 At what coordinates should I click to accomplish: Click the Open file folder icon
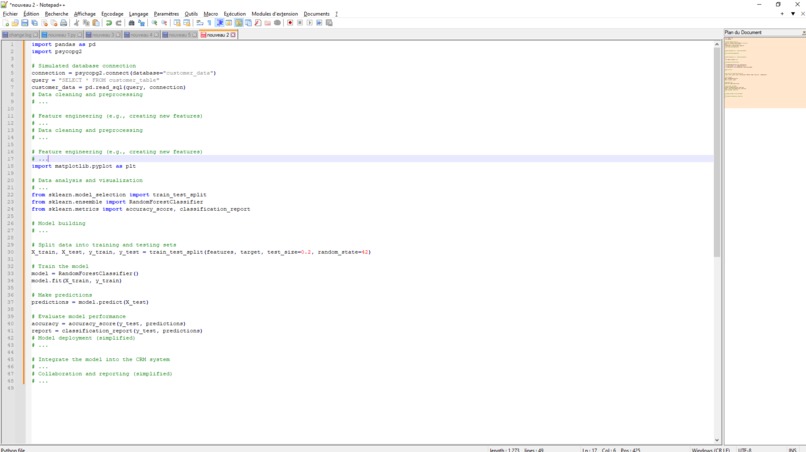click(15, 23)
